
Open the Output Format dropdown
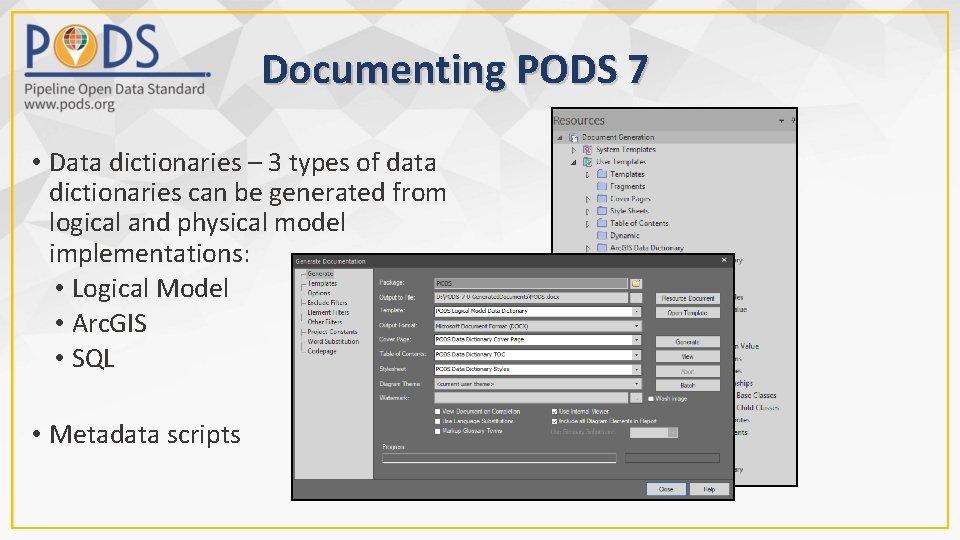636,326
